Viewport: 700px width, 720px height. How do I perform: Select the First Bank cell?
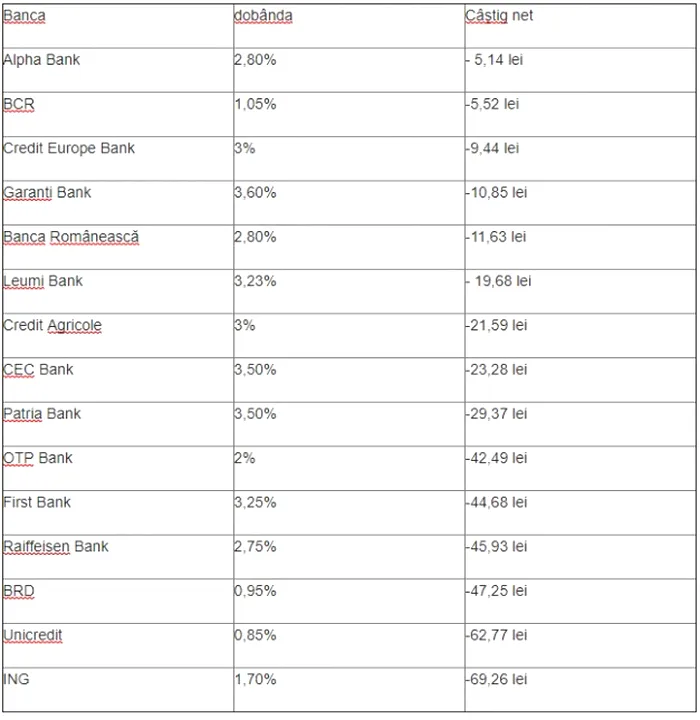pyautogui.click(x=38, y=502)
